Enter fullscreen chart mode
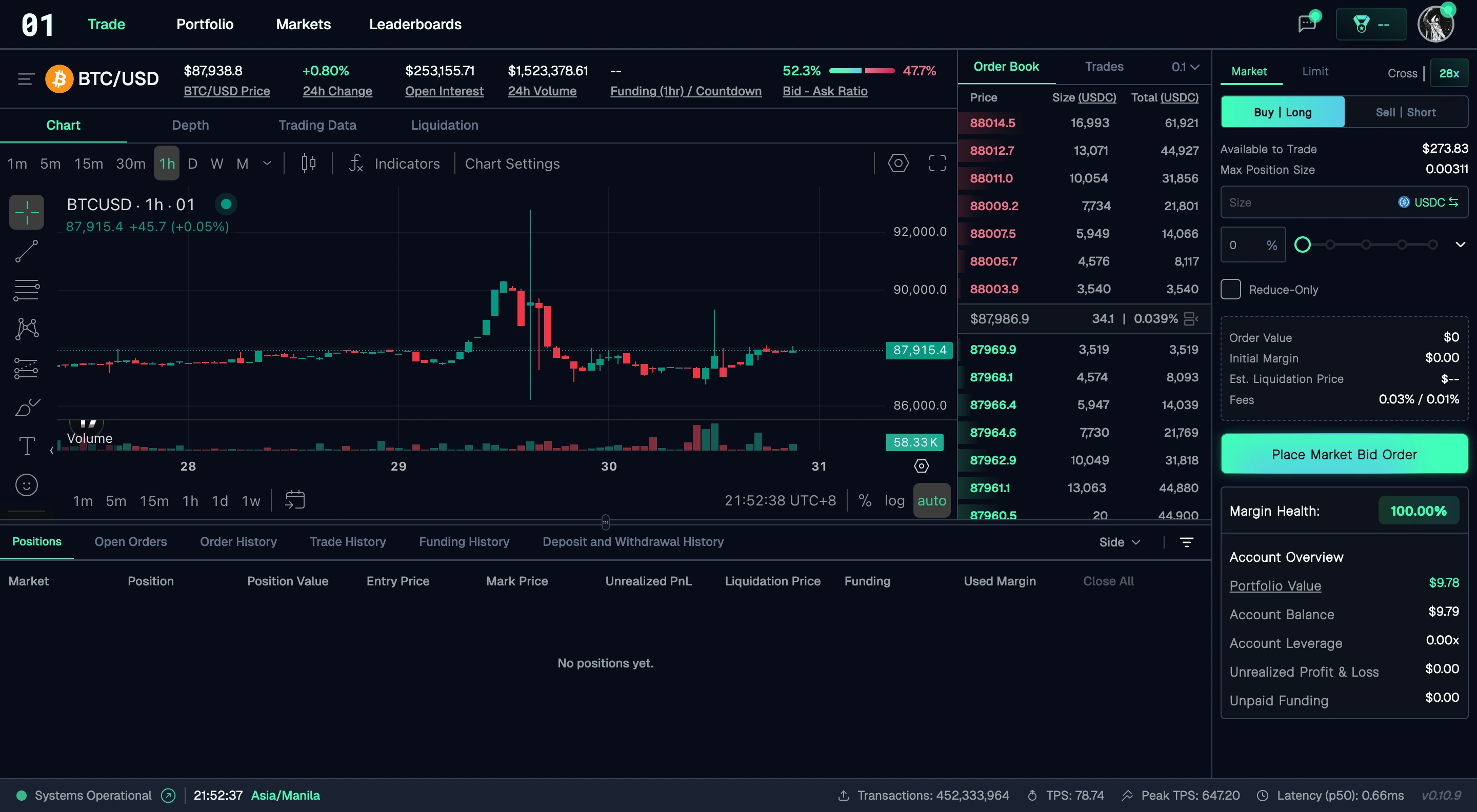 coord(937,164)
